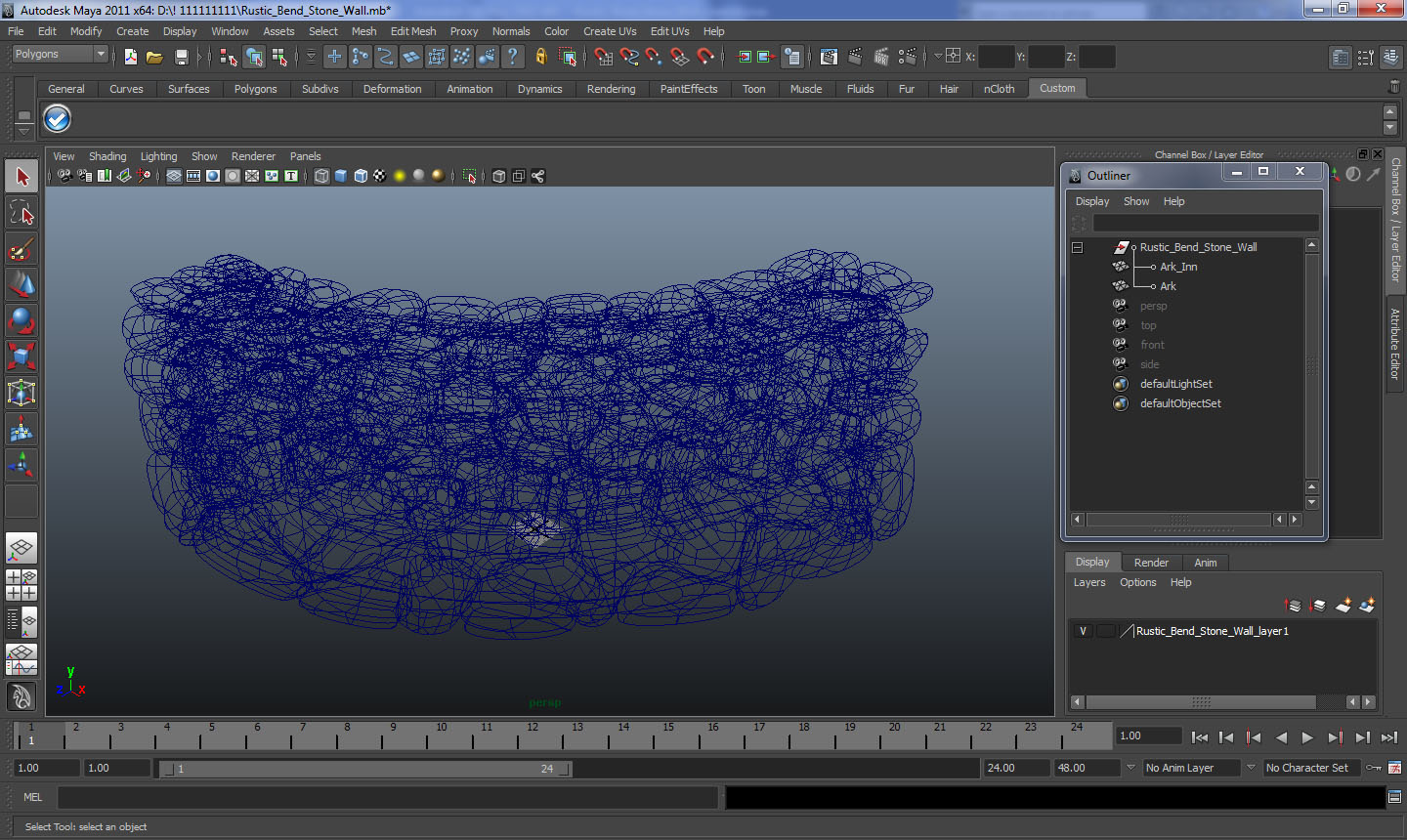
Task: Open the No Character Set dropdown
Action: coord(1312,768)
